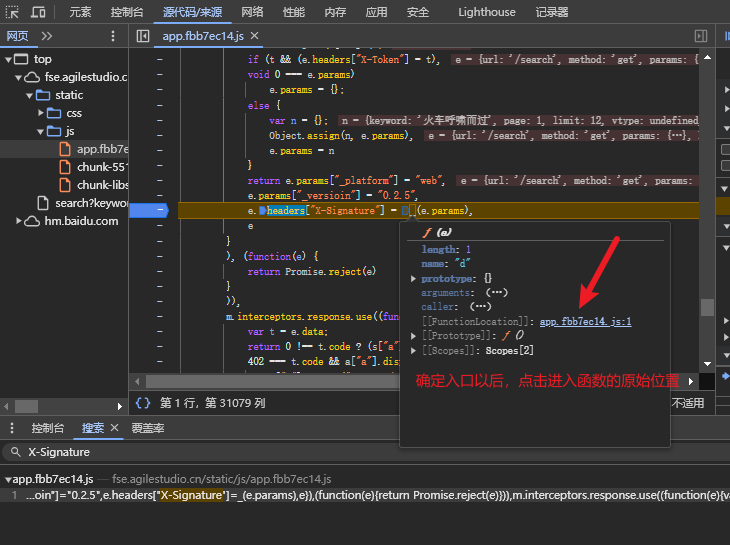Close the app.fbb7ec14.js editor tab

(x=254, y=36)
